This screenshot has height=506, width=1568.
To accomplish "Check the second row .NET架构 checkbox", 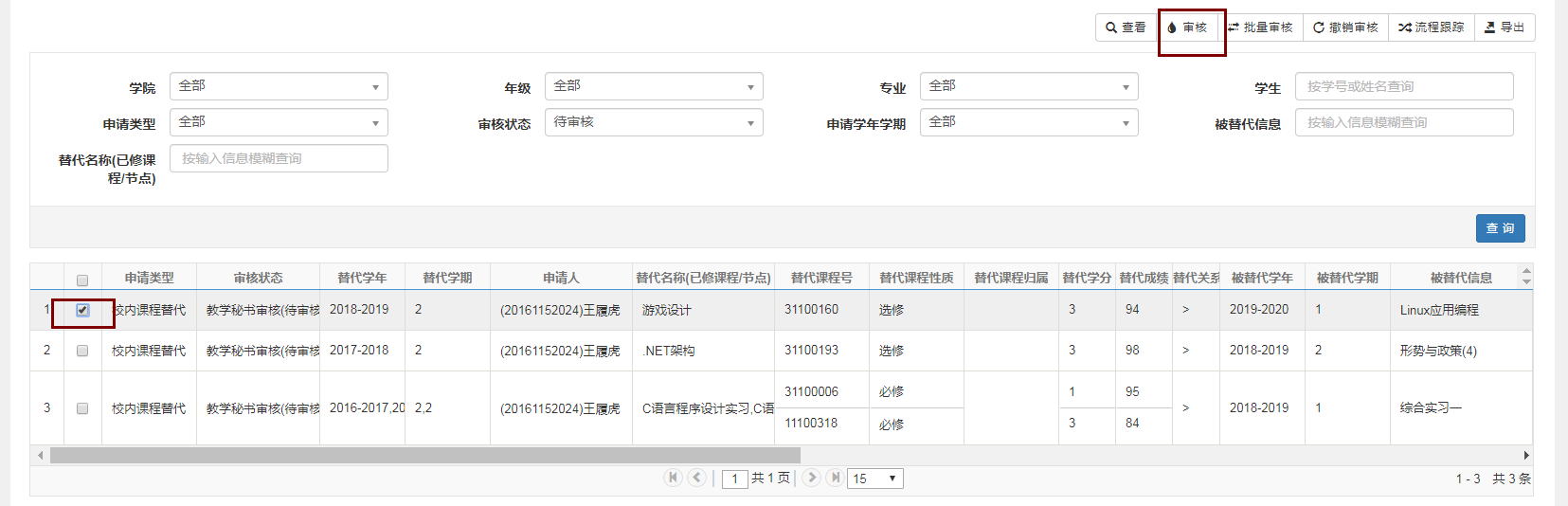I will pos(82,351).
